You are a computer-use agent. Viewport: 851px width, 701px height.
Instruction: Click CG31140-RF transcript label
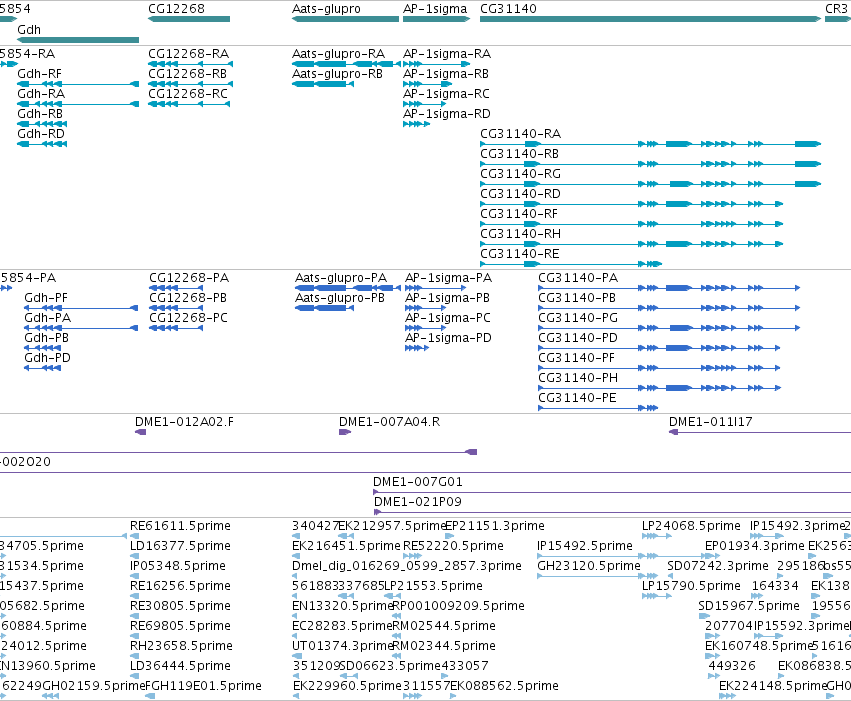coord(519,214)
